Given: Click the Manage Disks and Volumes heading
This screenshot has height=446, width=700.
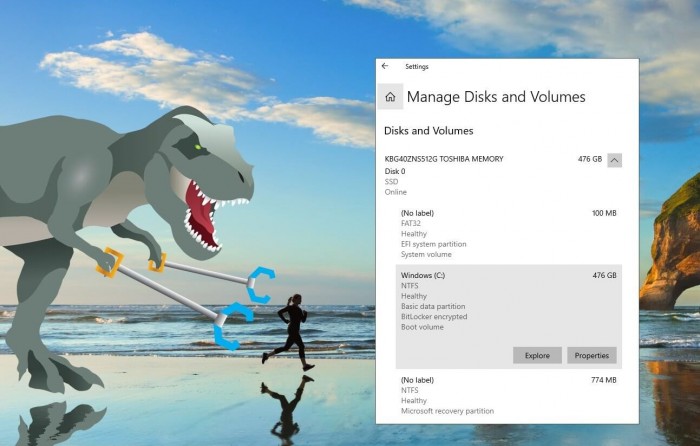Looking at the screenshot, I should (496, 97).
